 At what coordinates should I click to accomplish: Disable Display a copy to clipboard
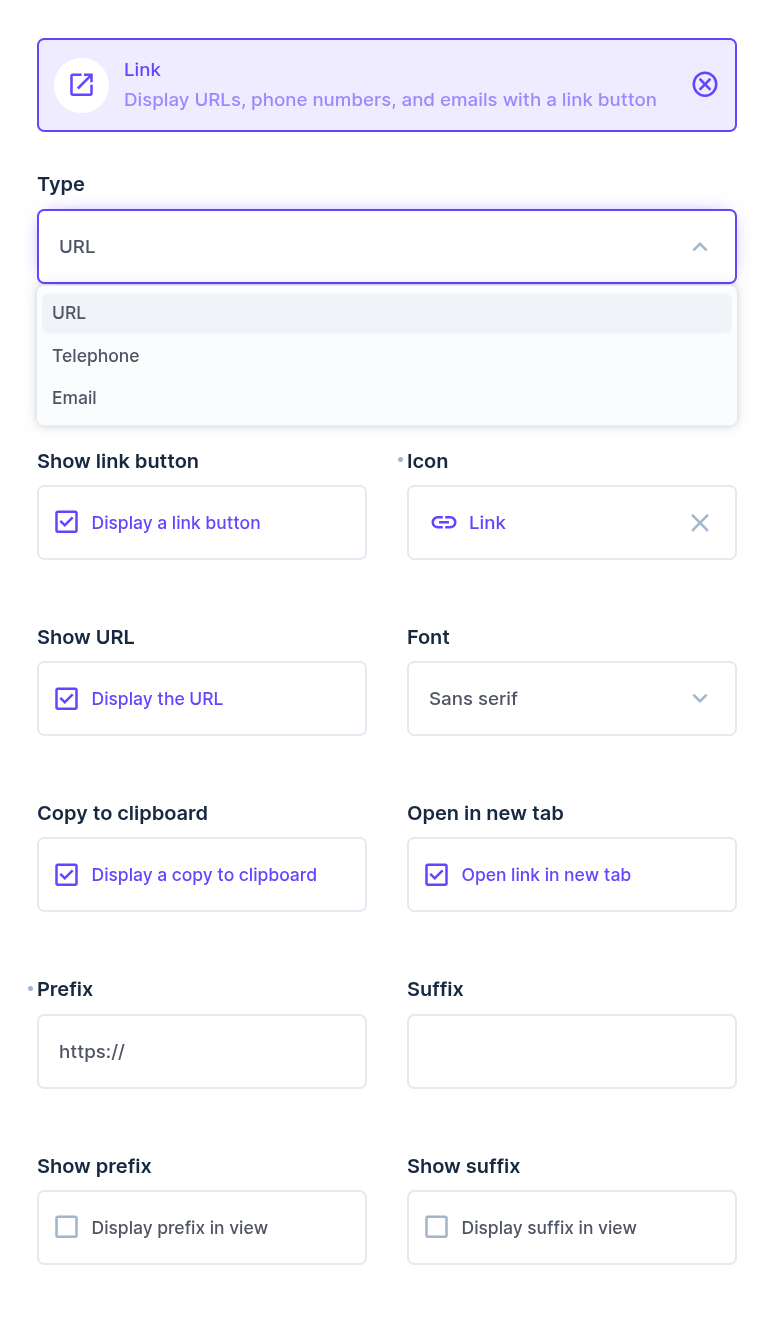[x=67, y=874]
